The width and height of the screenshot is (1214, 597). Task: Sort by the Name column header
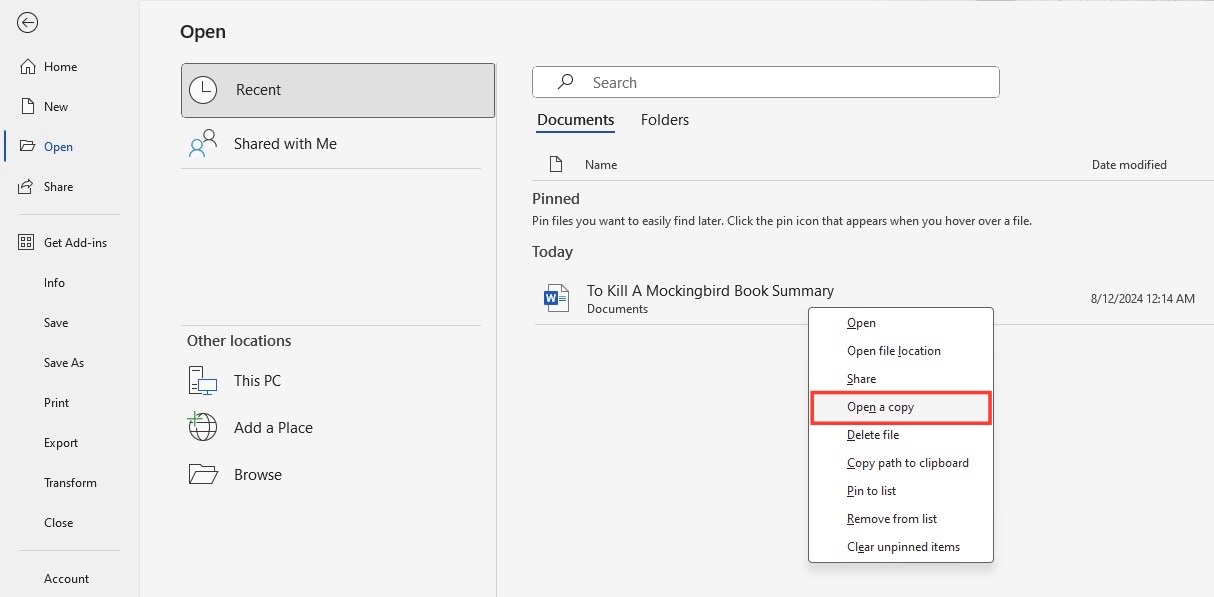[x=601, y=165]
